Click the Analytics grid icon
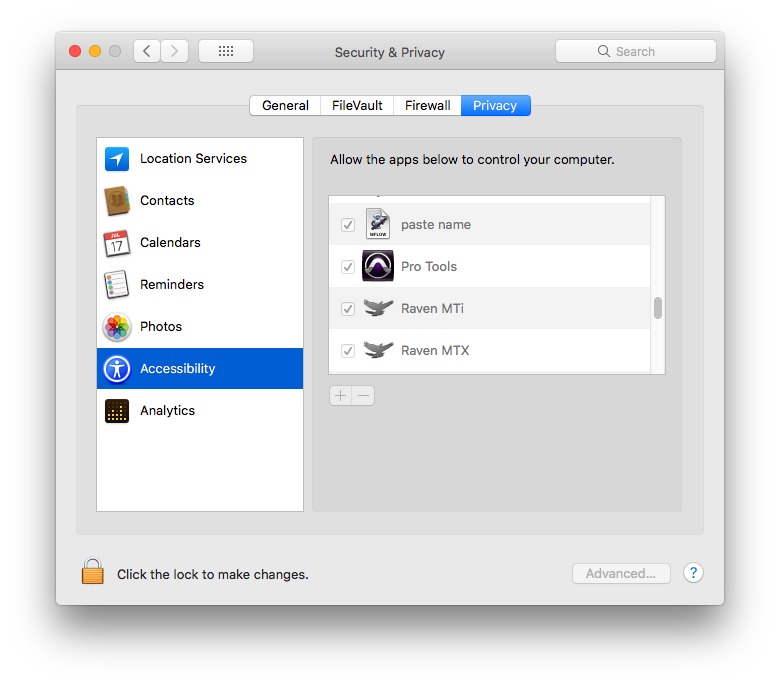Viewport: 780px width, 685px height. tap(117, 411)
